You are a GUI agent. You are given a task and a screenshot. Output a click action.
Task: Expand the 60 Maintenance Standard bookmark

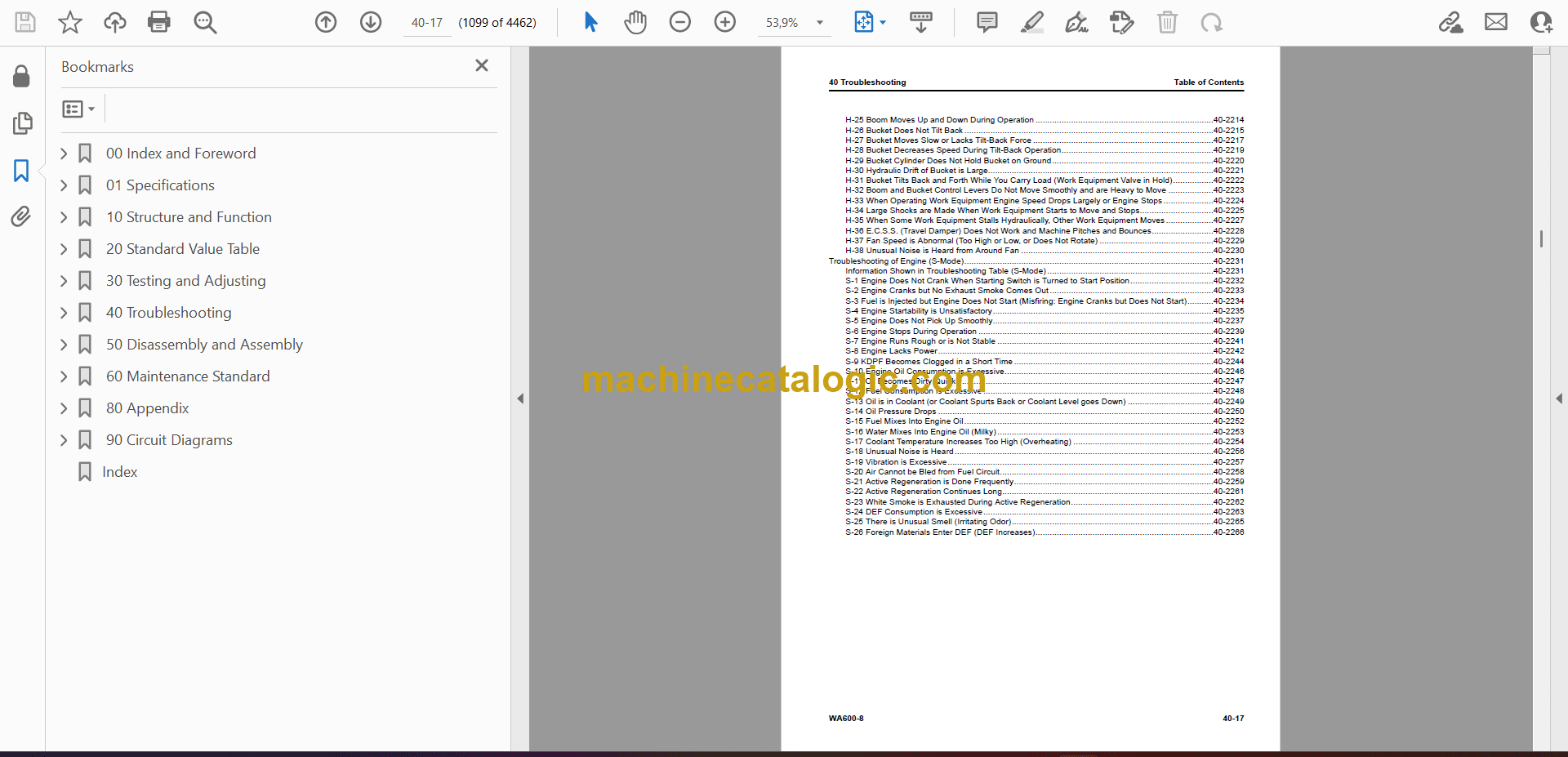64,376
